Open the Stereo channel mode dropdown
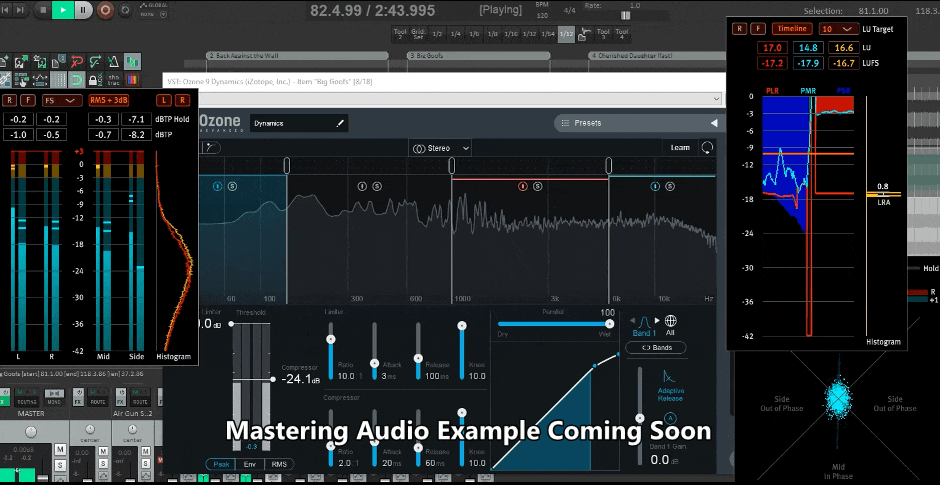The image size is (940, 485). pos(440,148)
